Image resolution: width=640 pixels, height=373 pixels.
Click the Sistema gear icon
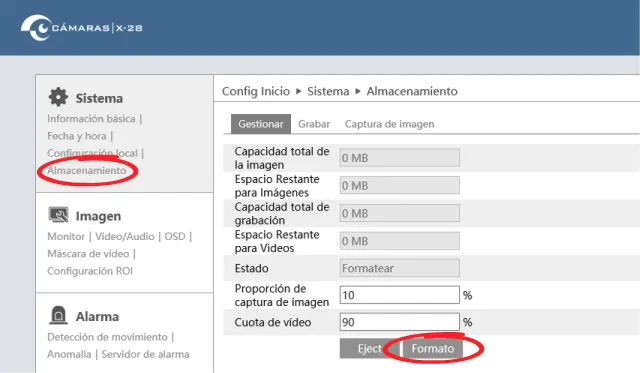[58, 97]
